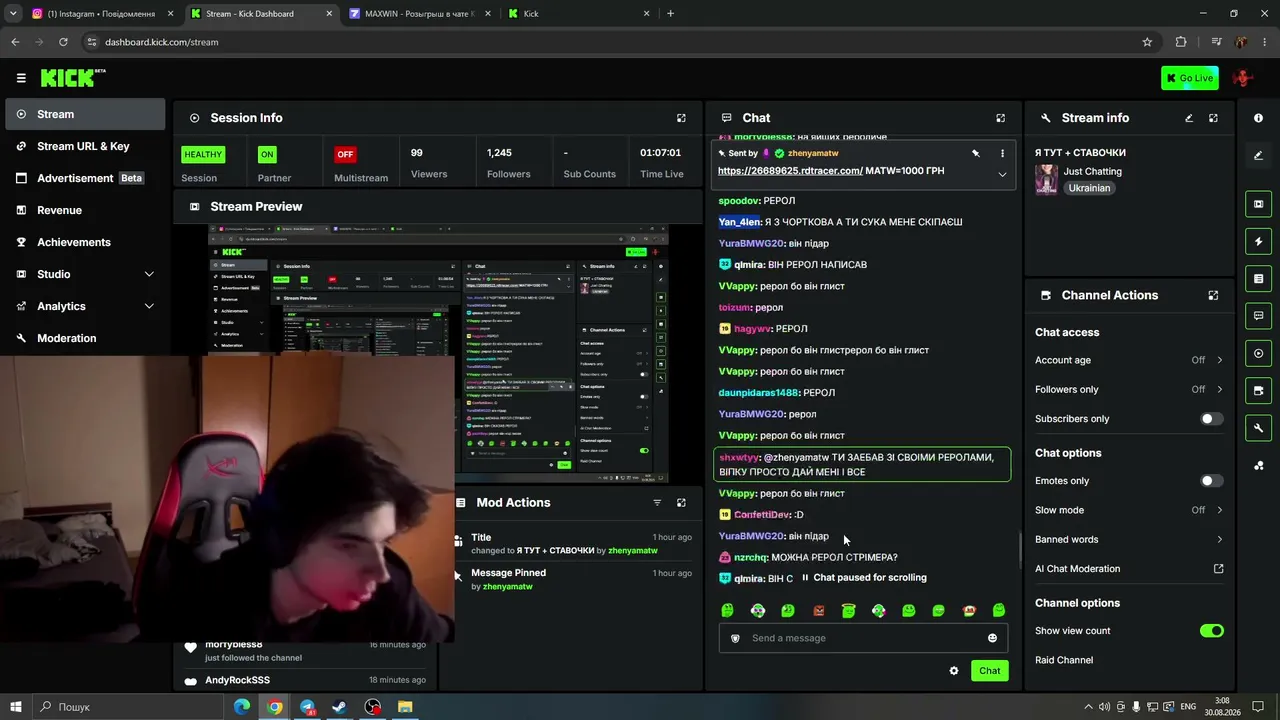This screenshot has height=720, width=1280.
Task: Open the hamburger menu beside the Kick logo
Action: [x=21, y=78]
